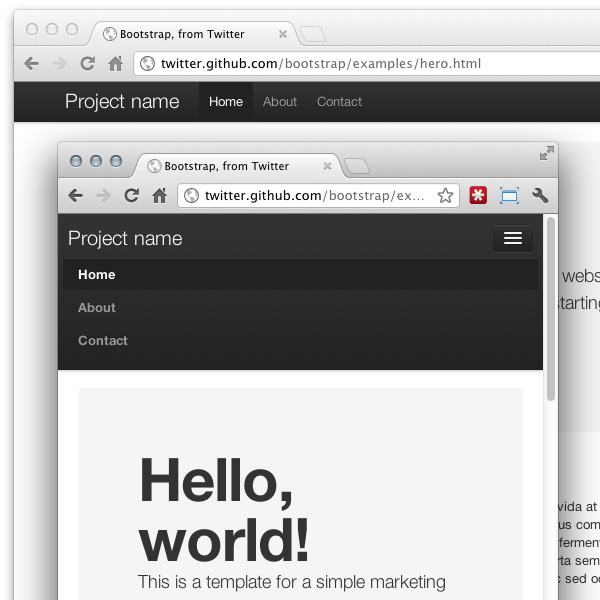The image size is (600, 600).
Task: Reload the page in the front browser window
Action: (132, 195)
